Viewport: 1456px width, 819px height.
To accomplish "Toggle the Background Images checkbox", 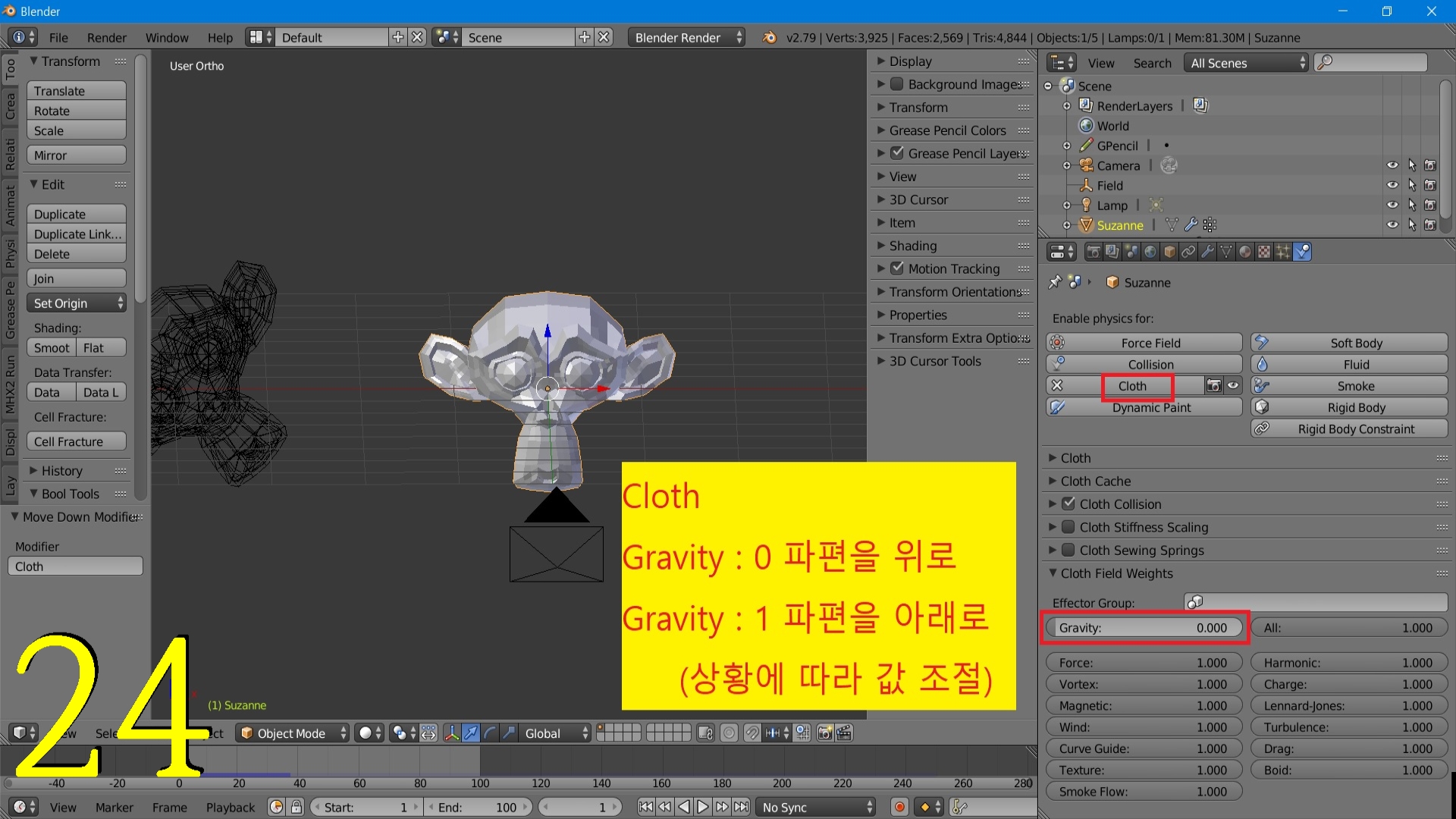I will pyautogui.click(x=897, y=84).
